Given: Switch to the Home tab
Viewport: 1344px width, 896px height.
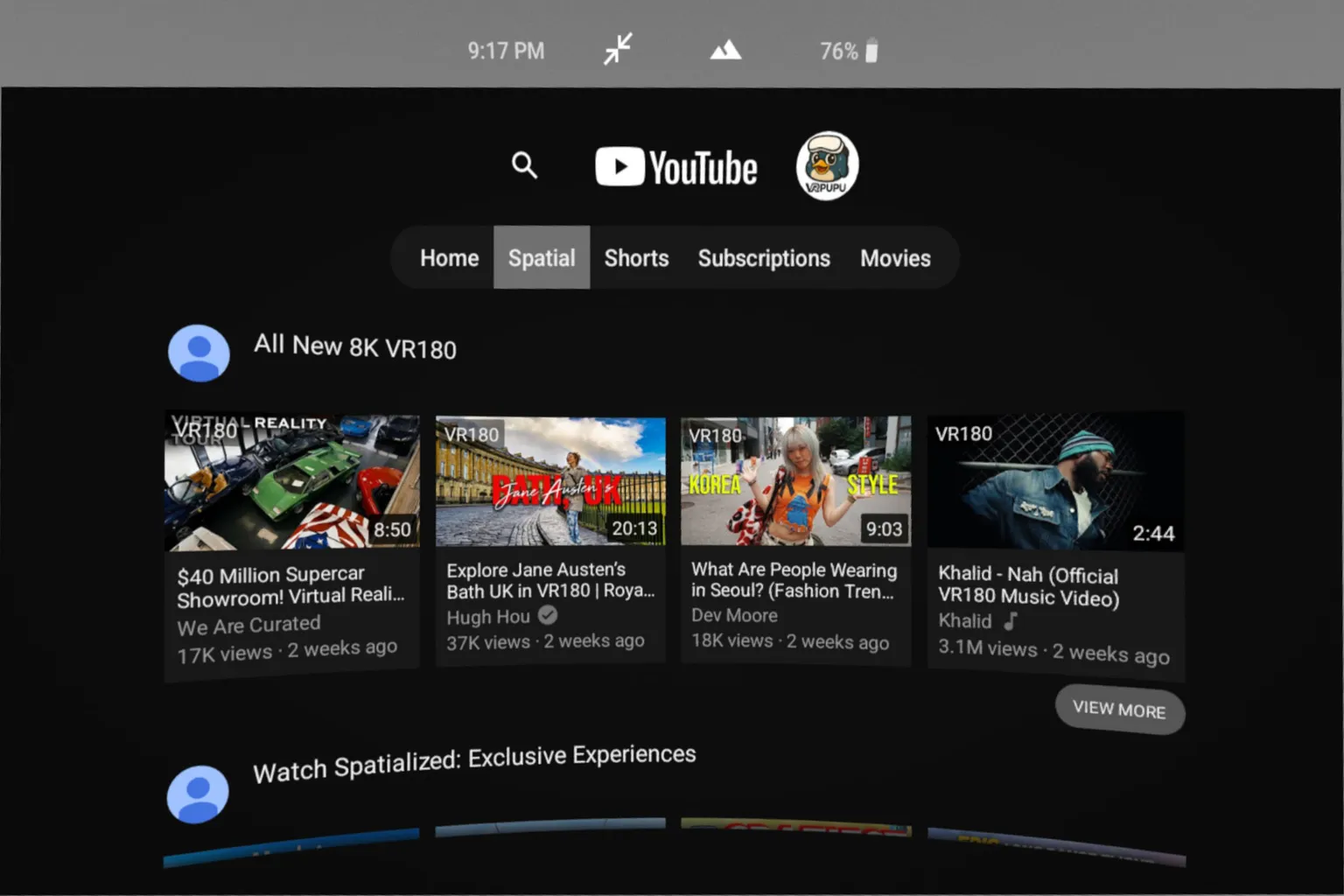Looking at the screenshot, I should [449, 258].
